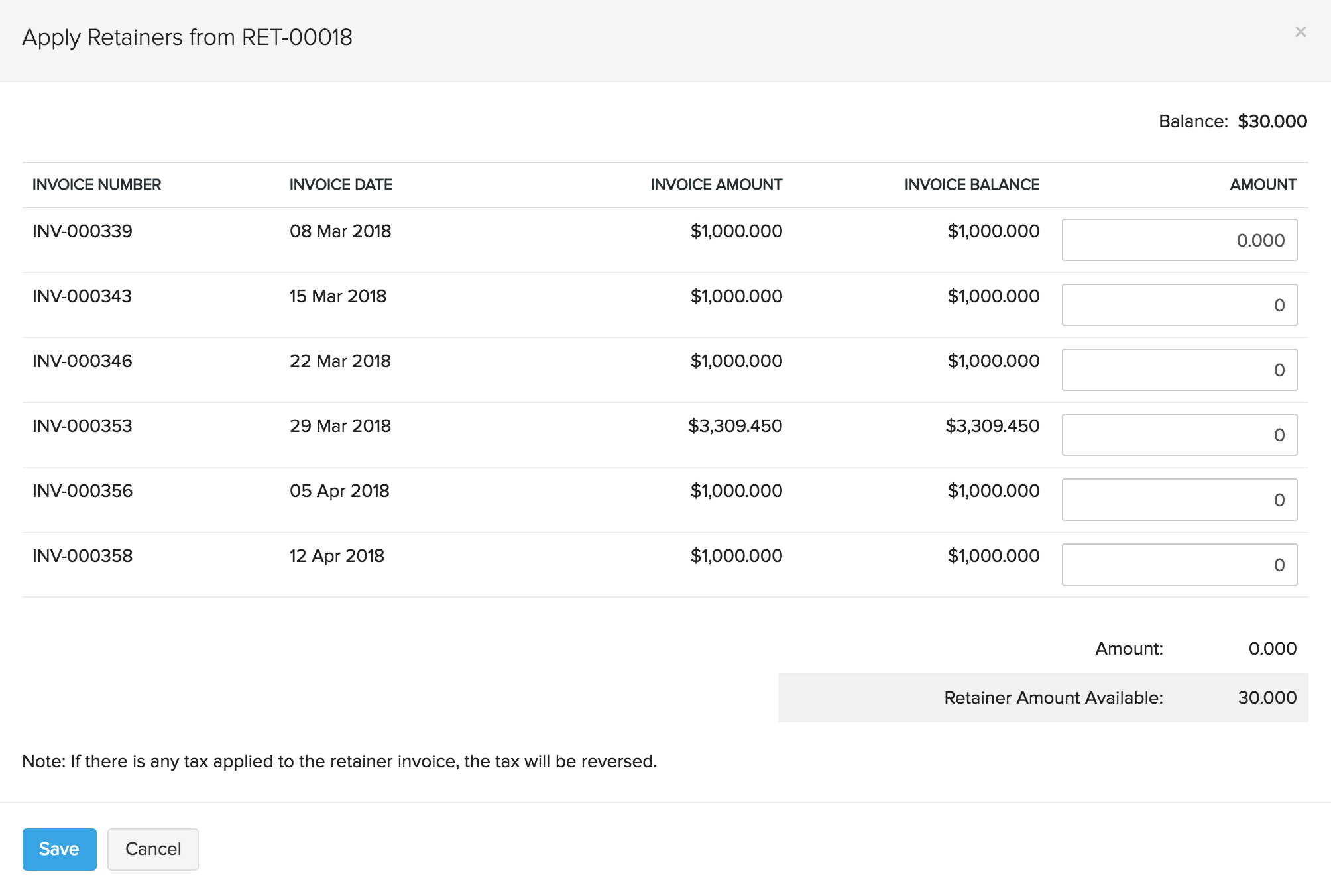Select invoice number INV-000339

tap(82, 231)
